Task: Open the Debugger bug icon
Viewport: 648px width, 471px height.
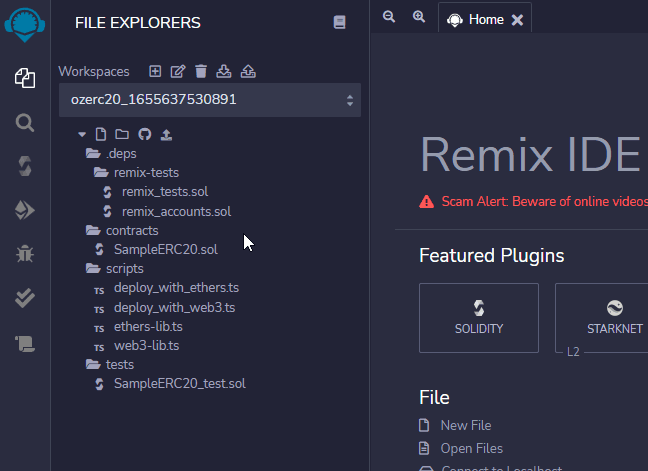Action: pos(25,254)
